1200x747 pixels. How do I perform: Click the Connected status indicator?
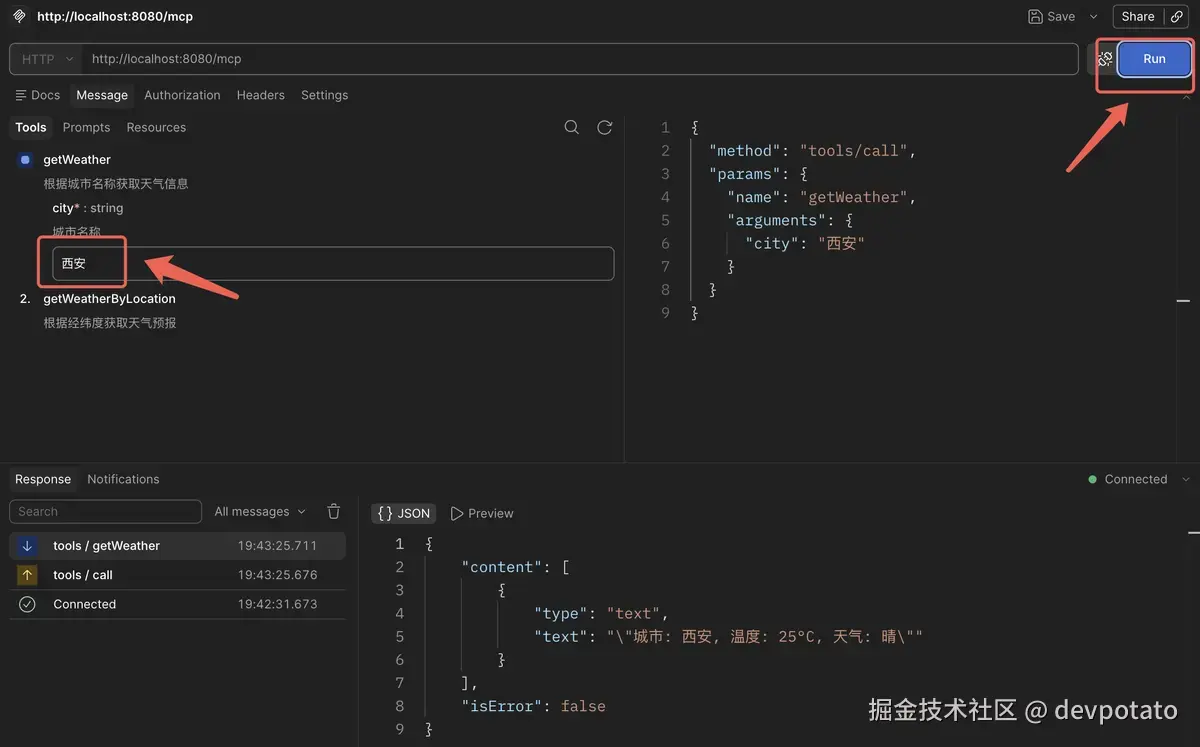point(1128,479)
